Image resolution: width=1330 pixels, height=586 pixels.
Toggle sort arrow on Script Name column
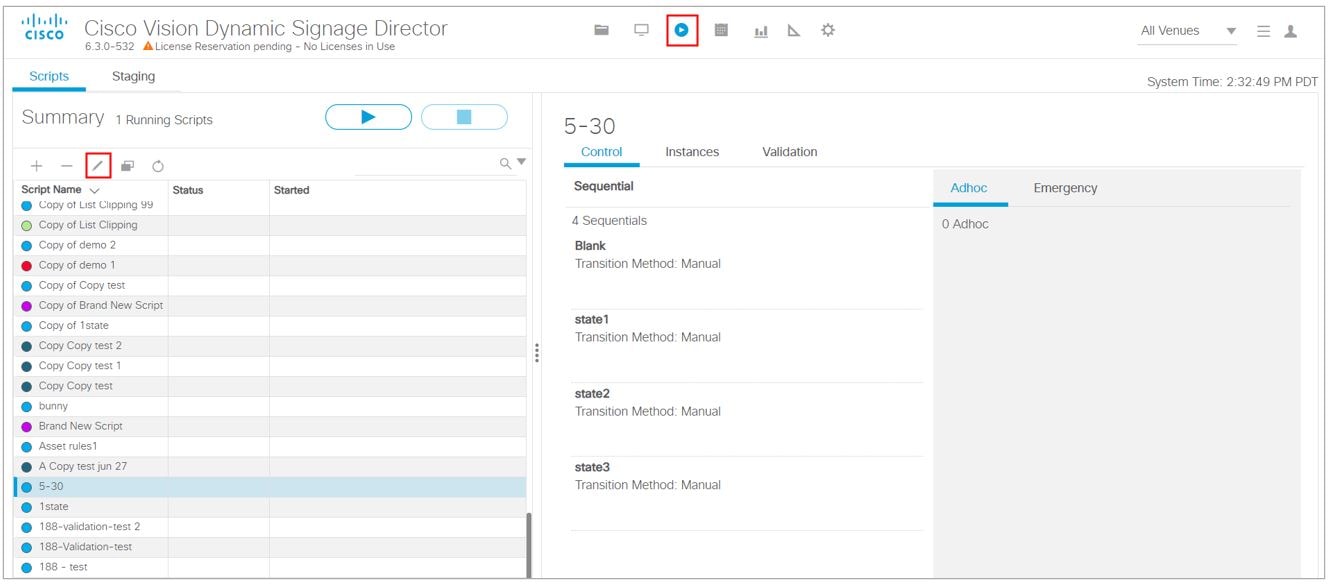click(x=95, y=190)
